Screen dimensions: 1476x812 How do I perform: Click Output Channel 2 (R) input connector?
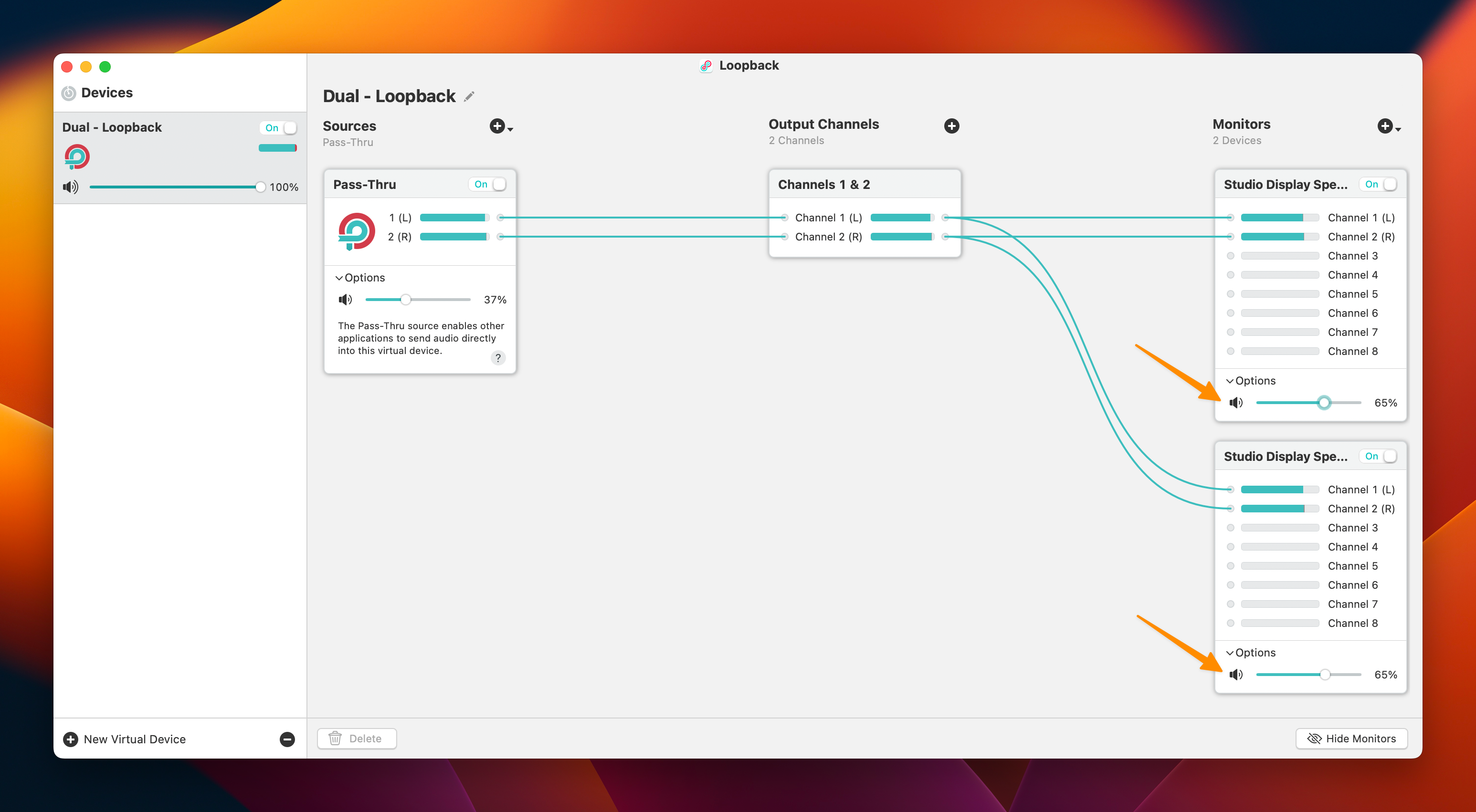point(784,237)
